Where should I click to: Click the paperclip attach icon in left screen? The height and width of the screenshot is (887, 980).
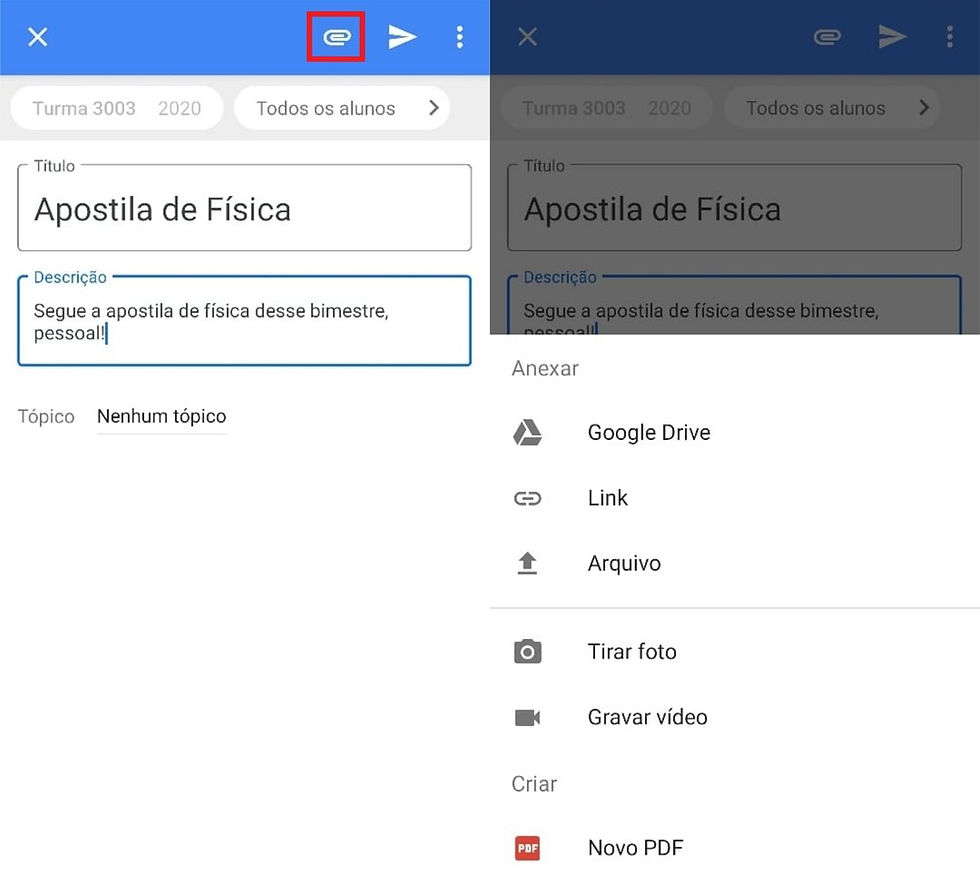336,38
